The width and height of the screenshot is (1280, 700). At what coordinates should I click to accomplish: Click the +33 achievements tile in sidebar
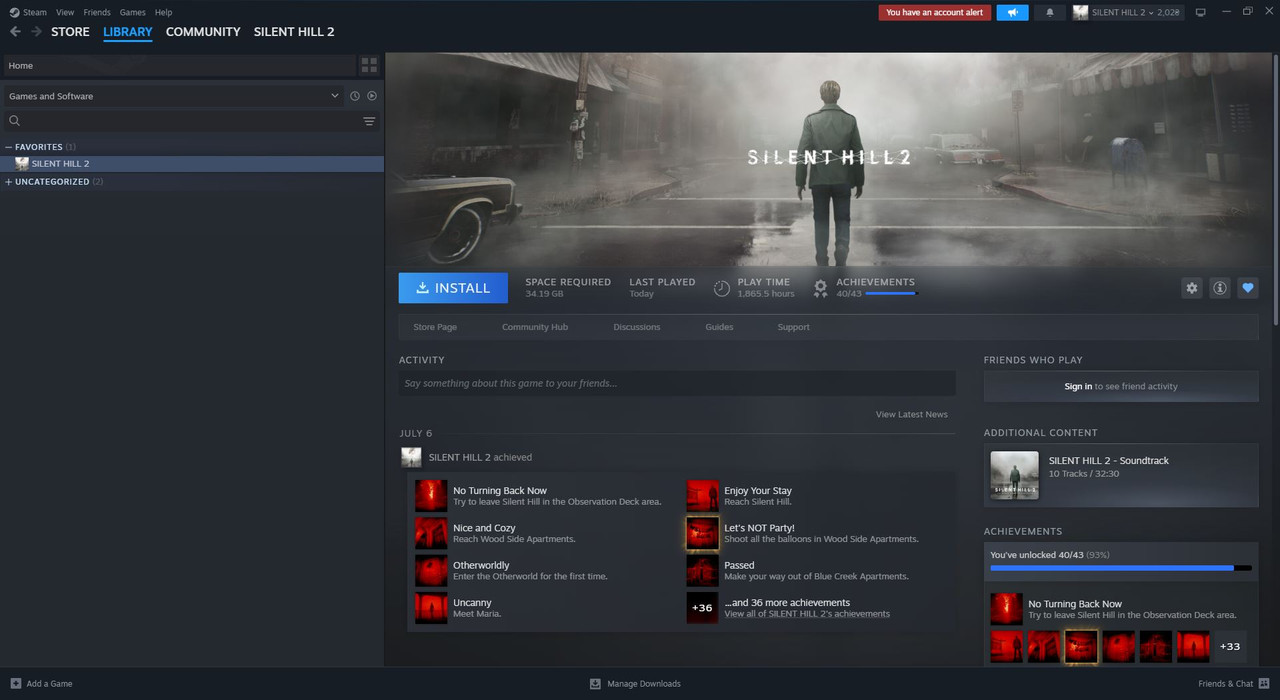1230,646
